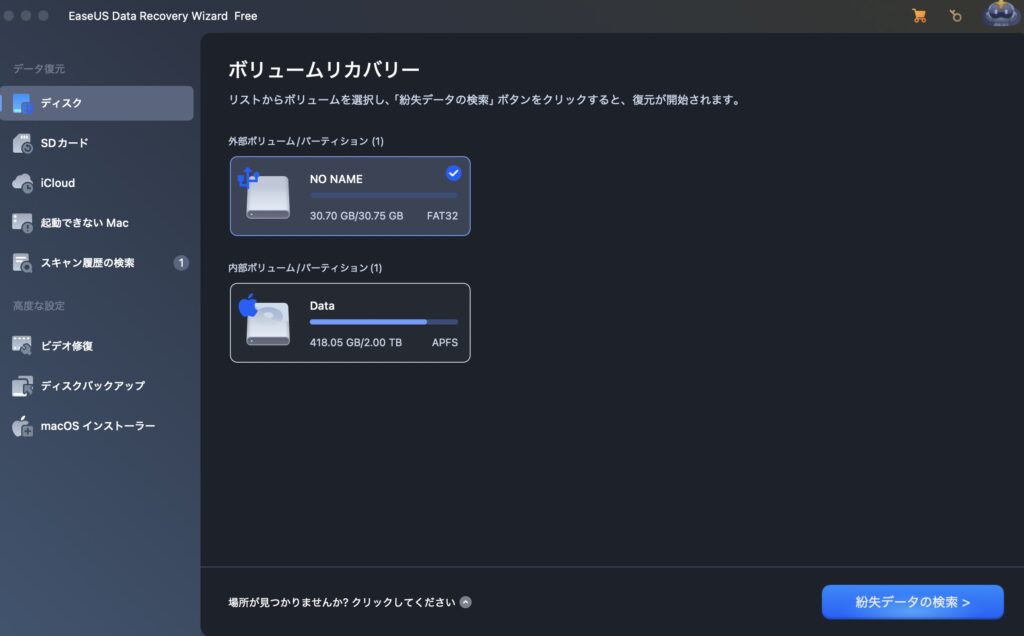The height and width of the screenshot is (636, 1024).
Task: Click the license key activation icon
Action: pos(956,16)
